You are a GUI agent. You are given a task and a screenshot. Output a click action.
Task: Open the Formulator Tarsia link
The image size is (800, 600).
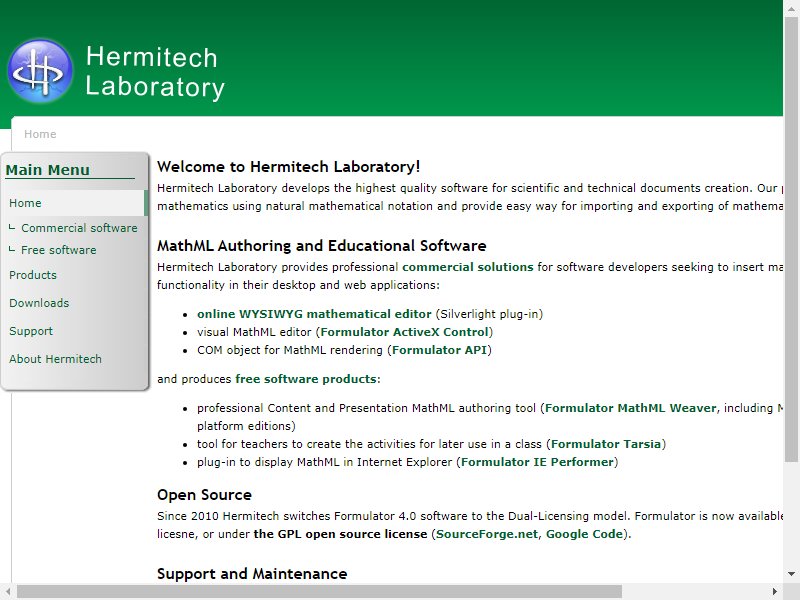(x=606, y=444)
